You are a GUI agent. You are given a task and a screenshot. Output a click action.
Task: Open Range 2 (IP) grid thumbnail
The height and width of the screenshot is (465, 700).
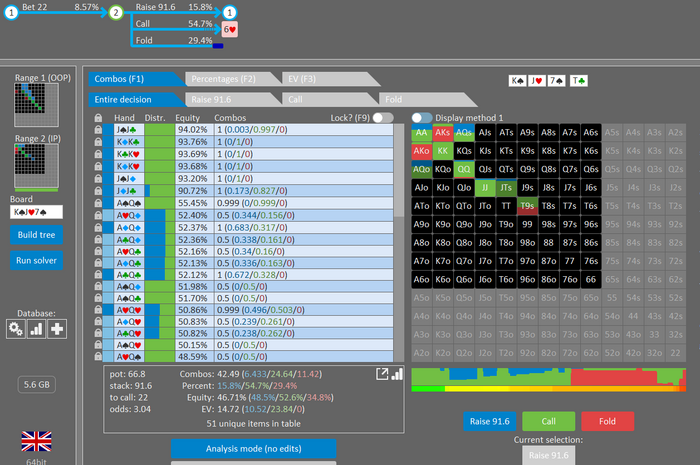pos(36,166)
